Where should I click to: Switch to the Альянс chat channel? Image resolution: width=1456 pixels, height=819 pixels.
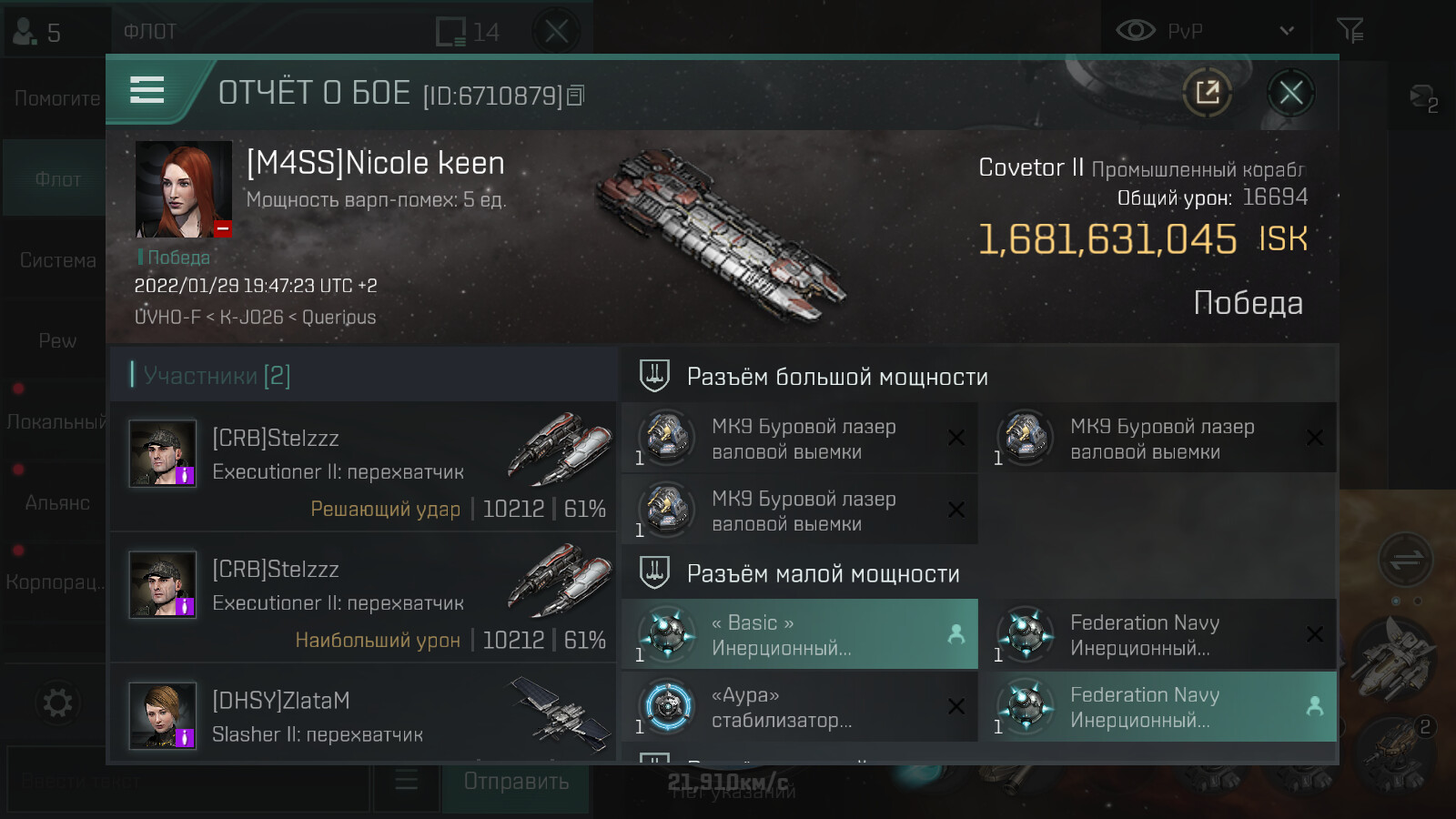tap(57, 502)
